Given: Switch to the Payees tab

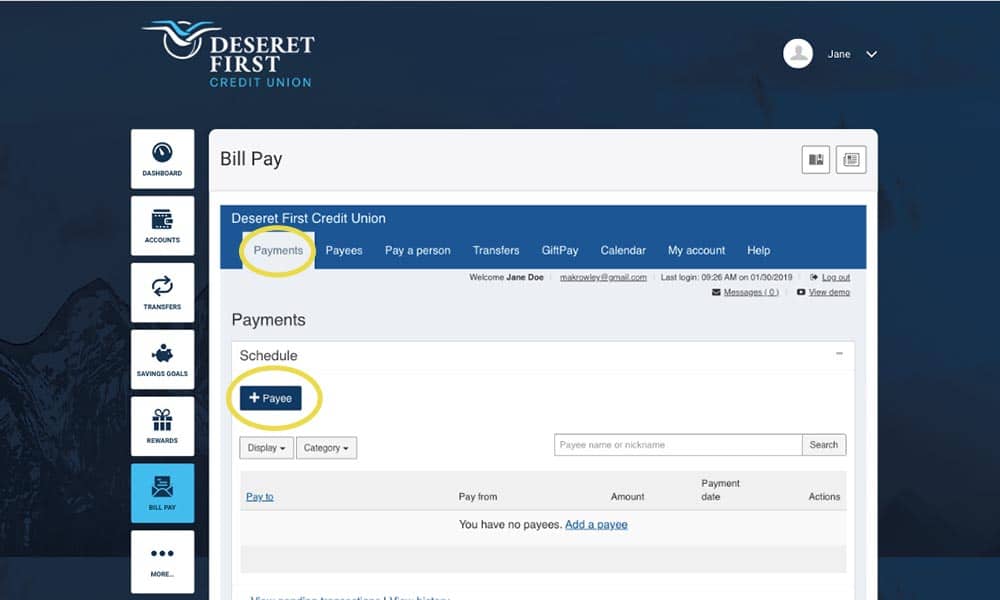Looking at the screenshot, I should 344,250.
